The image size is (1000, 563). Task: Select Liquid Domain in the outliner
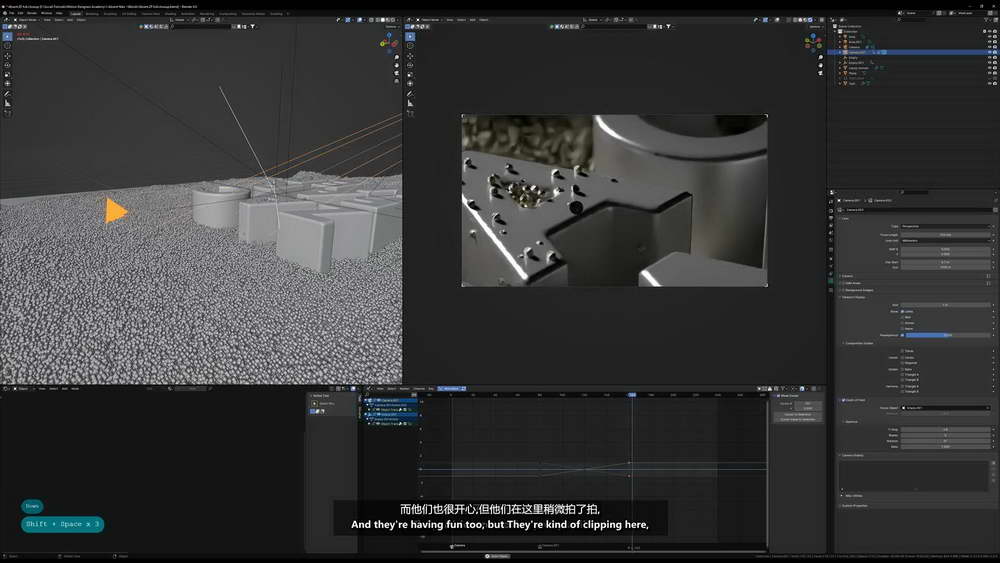tap(858, 68)
